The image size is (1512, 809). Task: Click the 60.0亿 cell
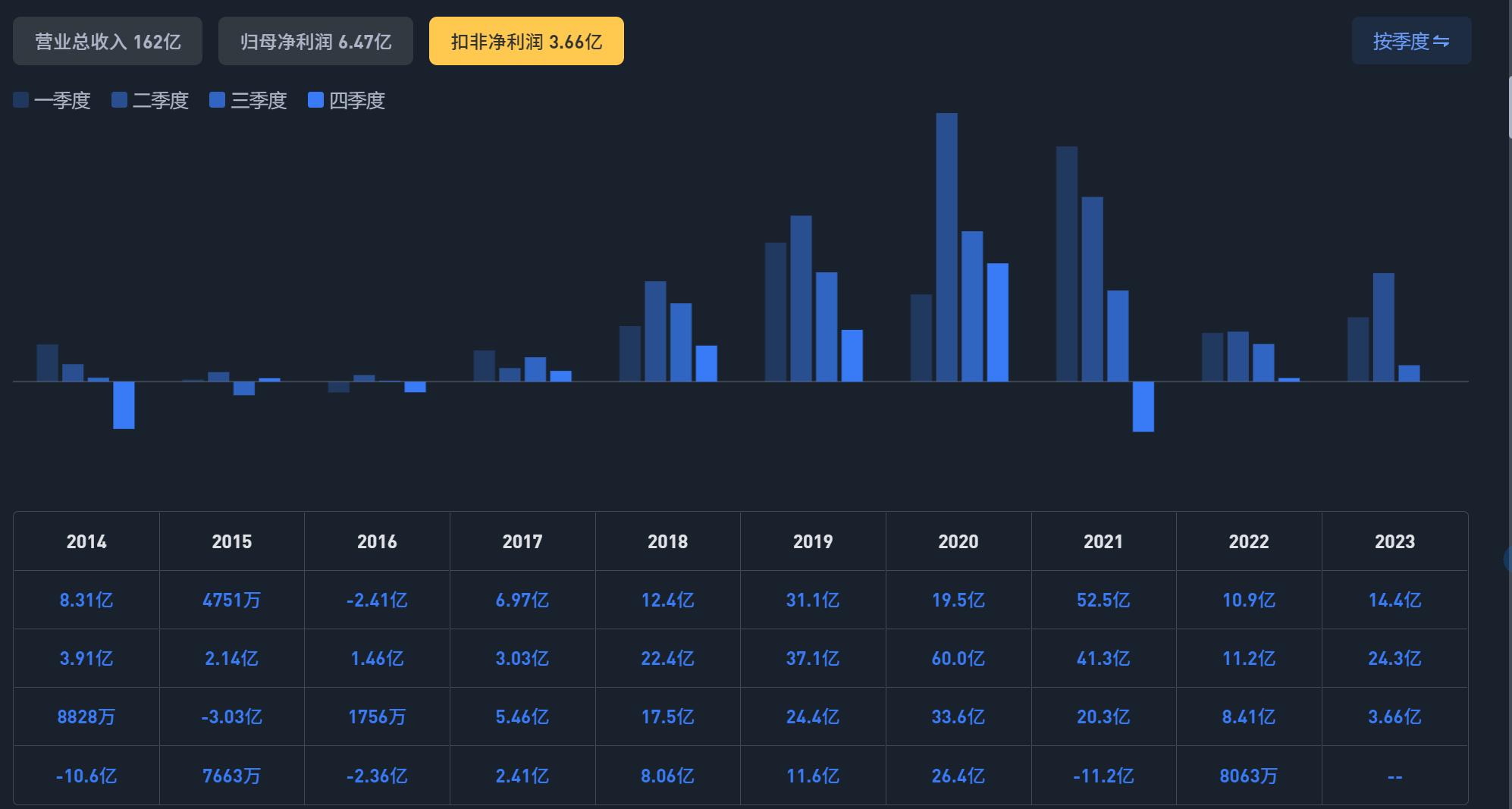click(958, 658)
